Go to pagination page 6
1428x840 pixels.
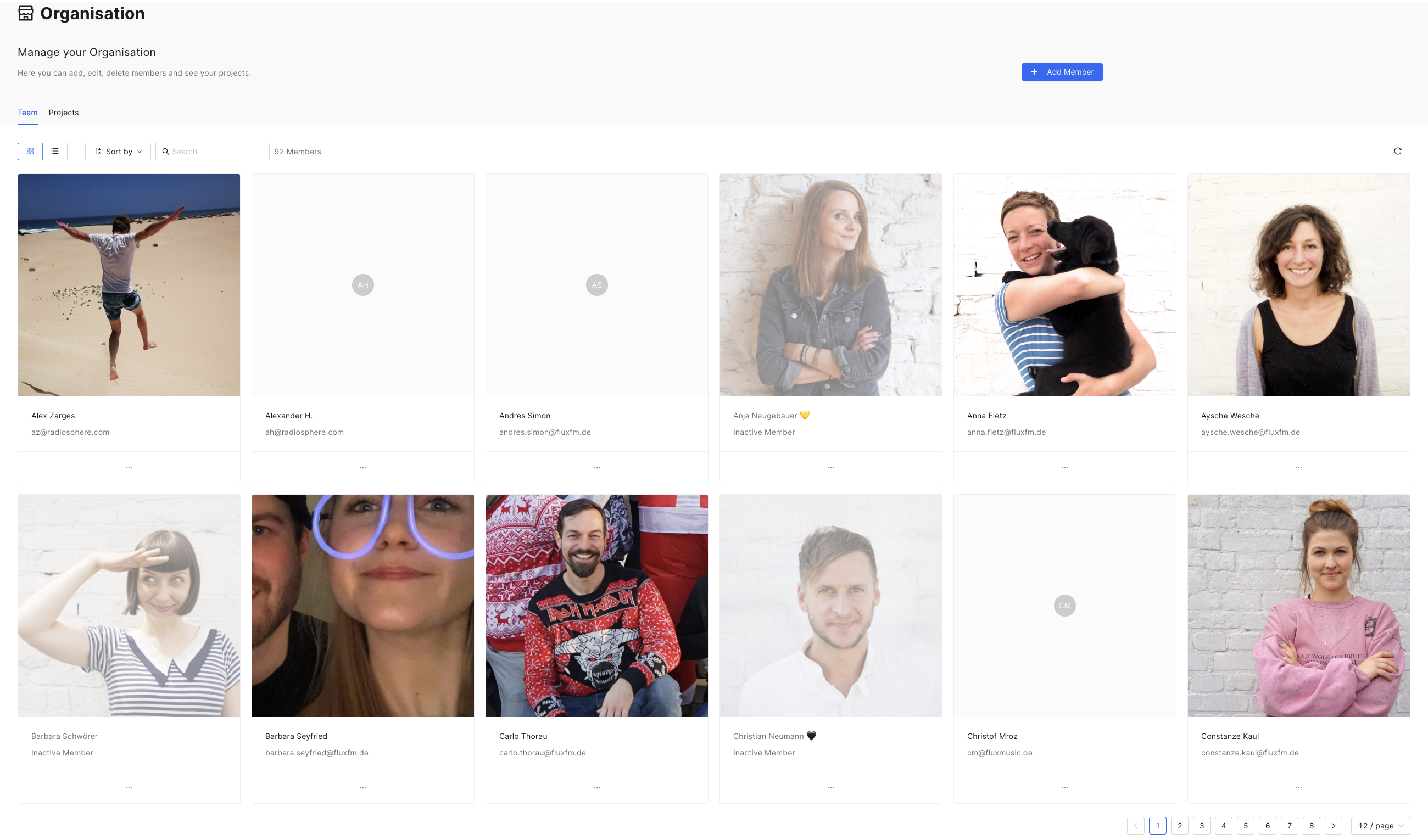point(1268,826)
